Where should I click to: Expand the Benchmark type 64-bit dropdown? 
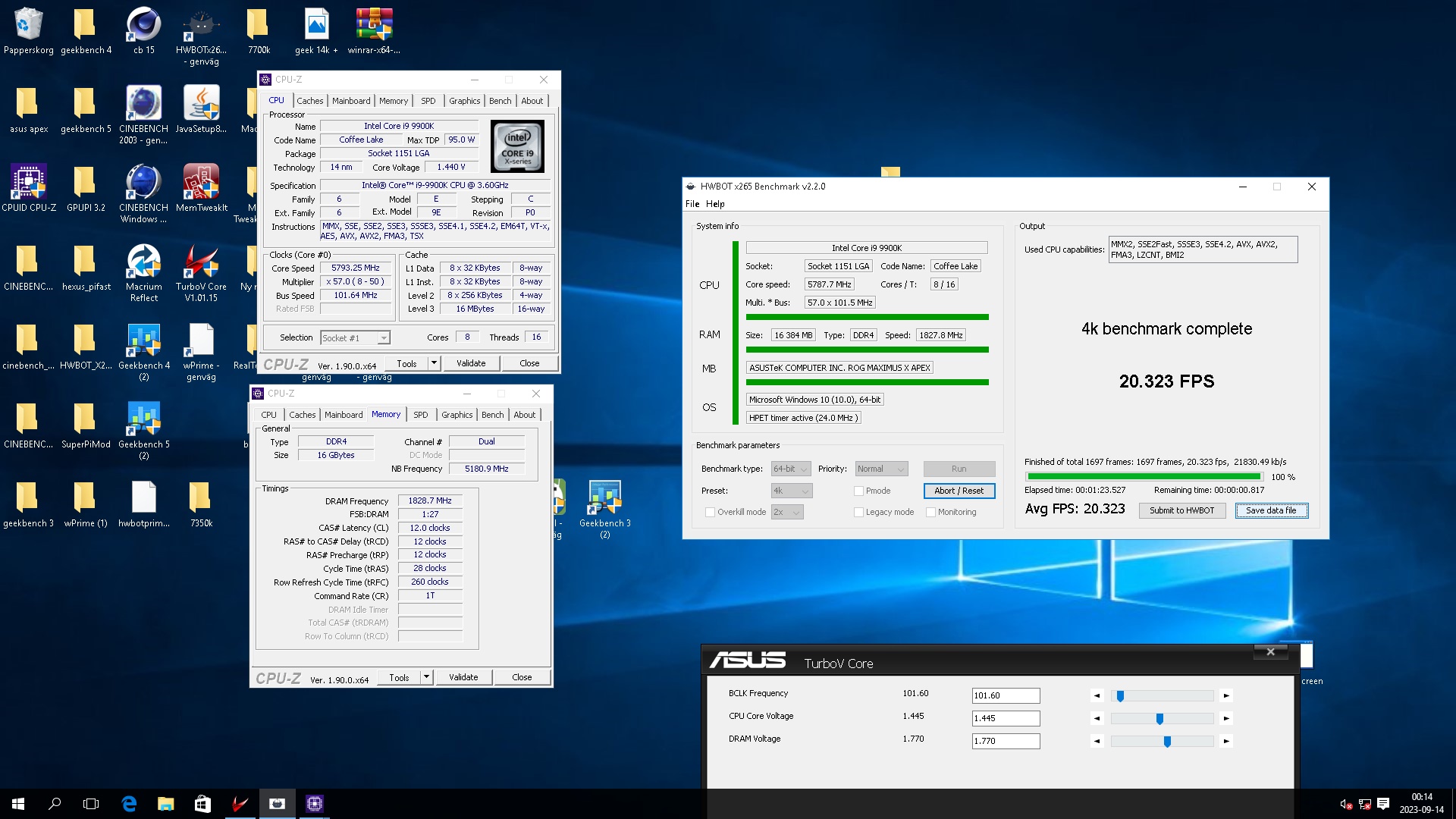pyautogui.click(x=791, y=469)
